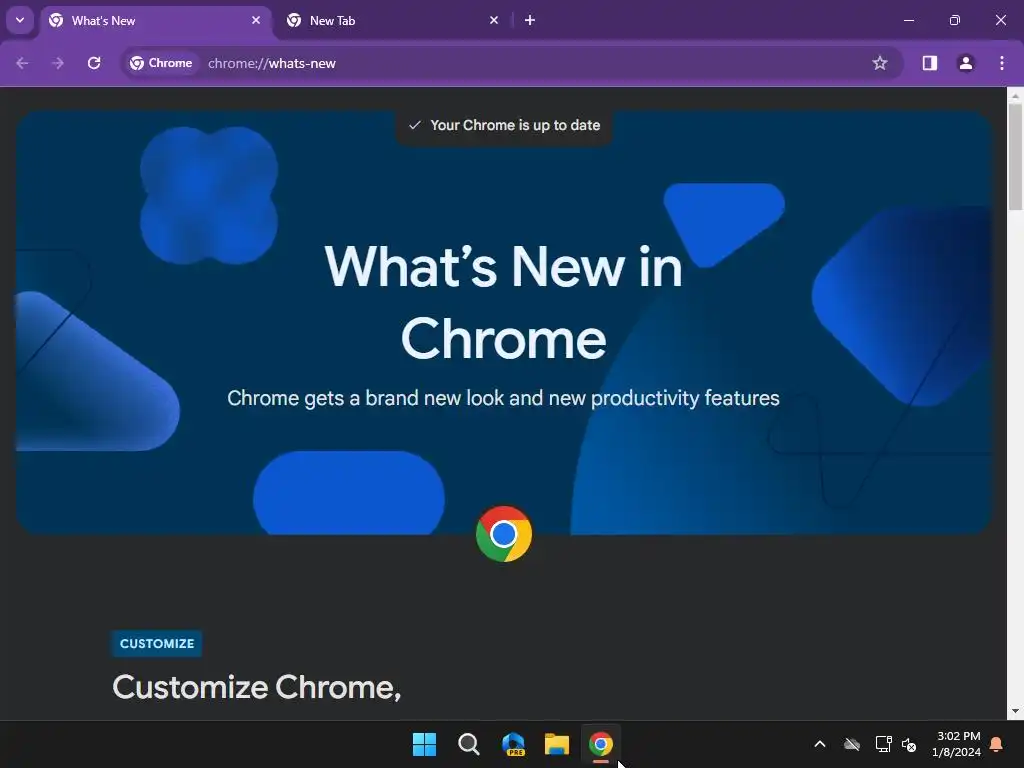This screenshot has width=1024, height=768.
Task: Launch Microsoft Edge Preview from taskbar
Action: 513,744
